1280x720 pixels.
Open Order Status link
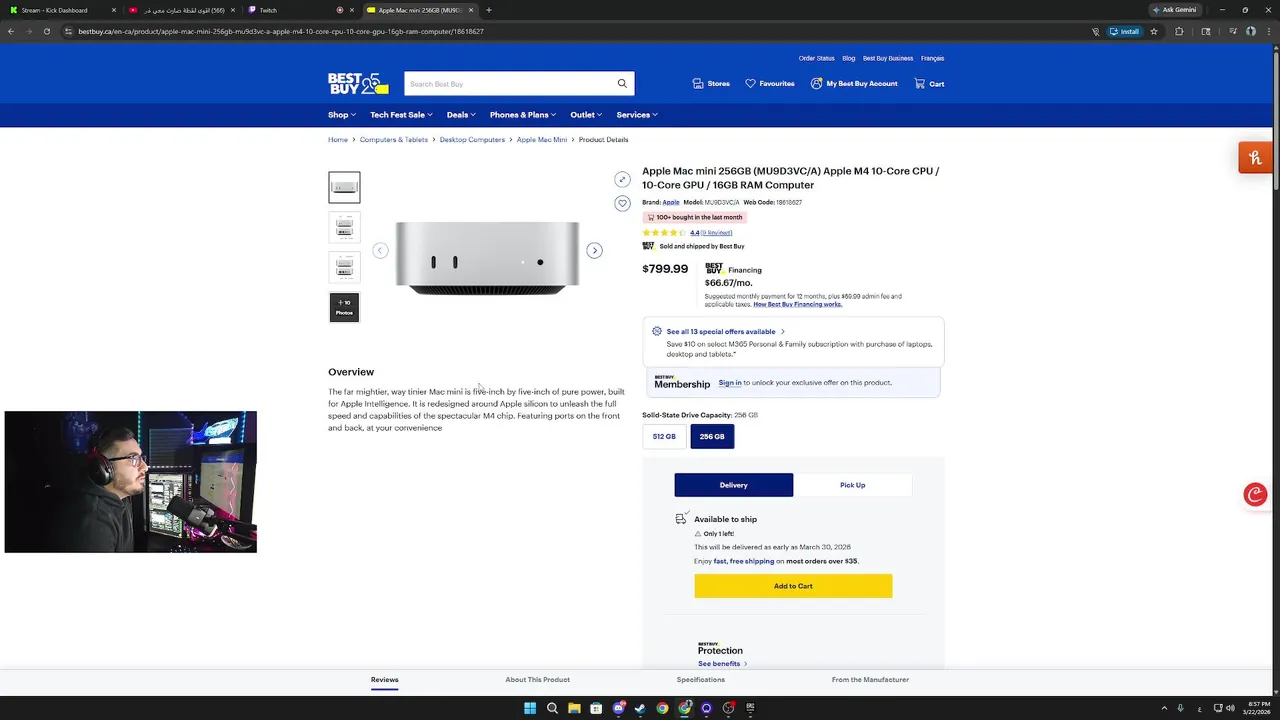click(816, 58)
